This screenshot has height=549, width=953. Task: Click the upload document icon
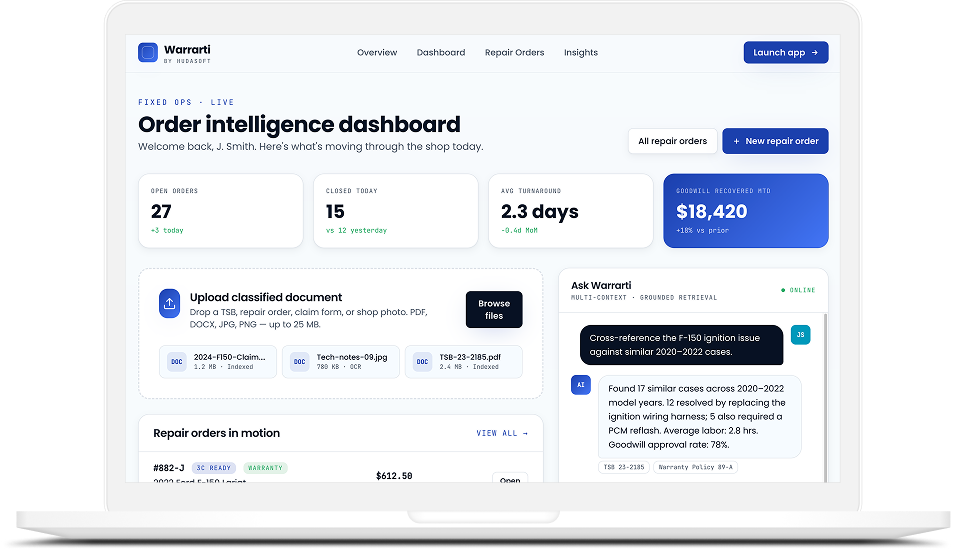coord(170,303)
